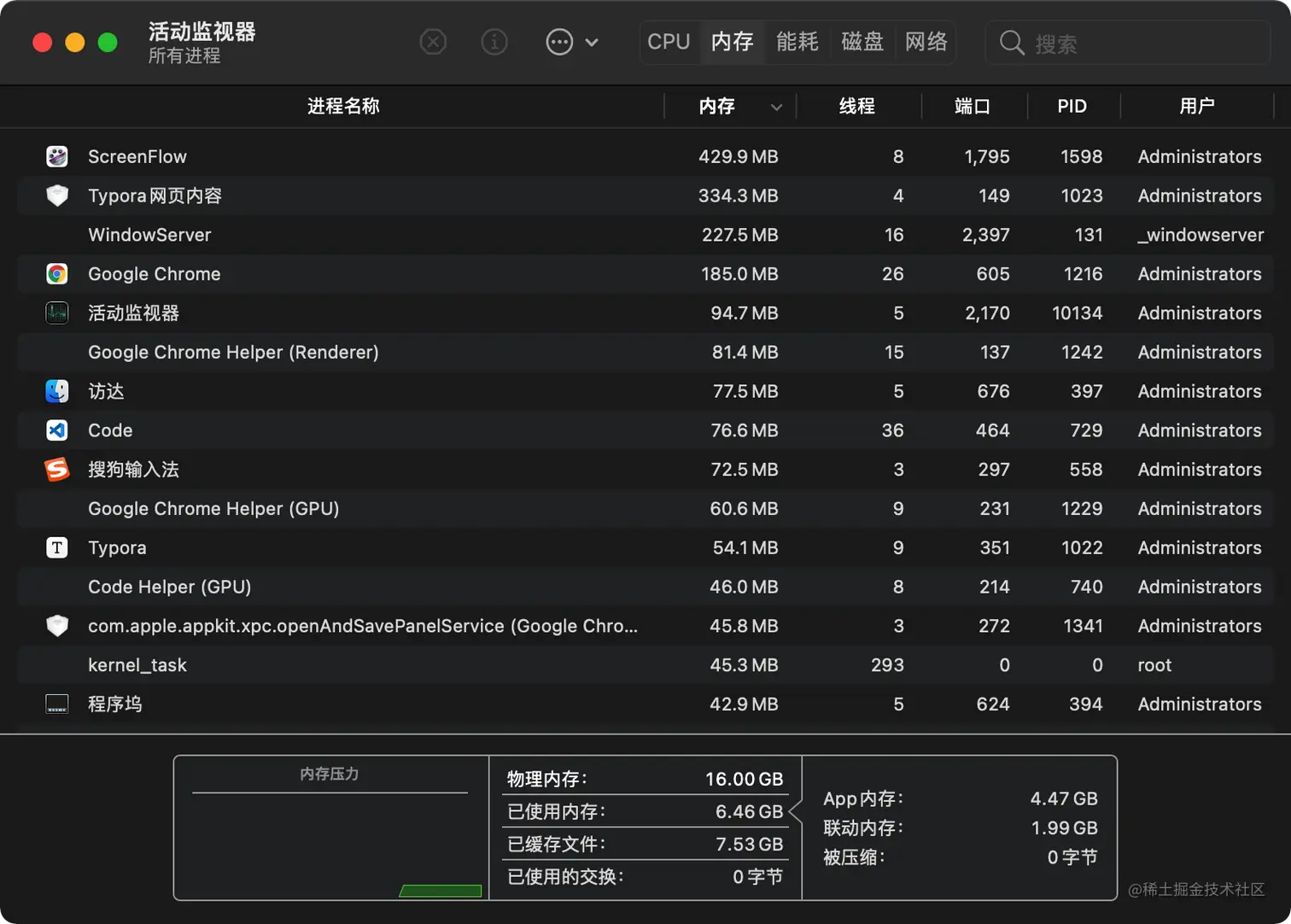
Task: Click the 429.9 MB memory value
Action: 739,156
